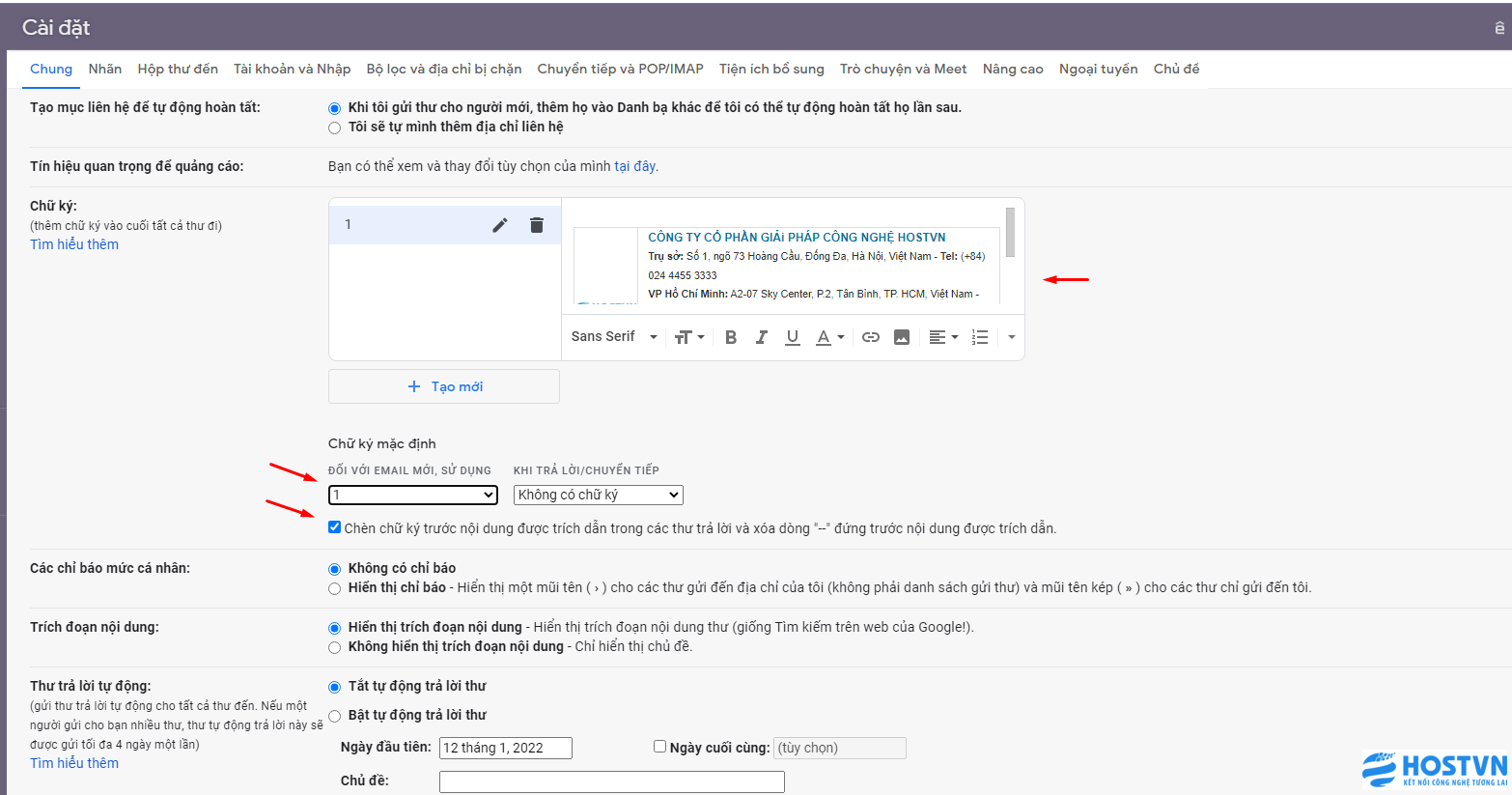Click the 'Ngày cuối cùng' date field

coord(840,748)
